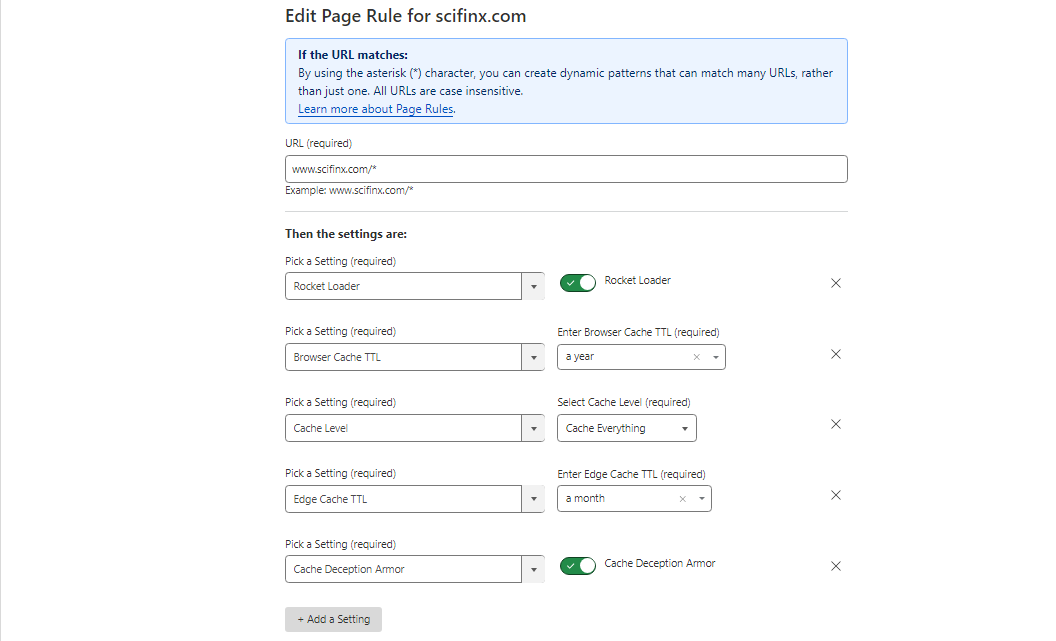Expand the 'a month' TTL dropdown arrow
Image resolution: width=1056 pixels, height=641 pixels.
[701, 499]
